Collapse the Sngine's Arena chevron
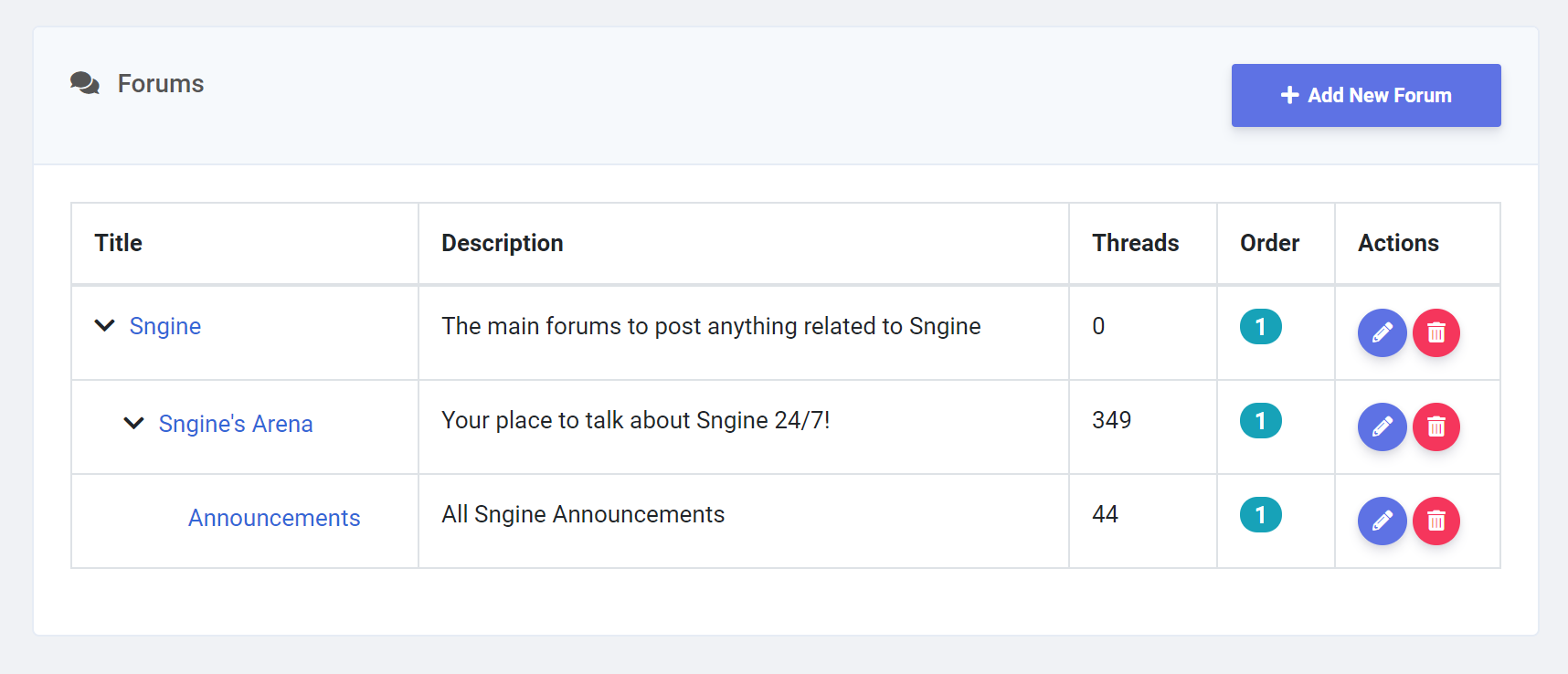 [x=134, y=423]
